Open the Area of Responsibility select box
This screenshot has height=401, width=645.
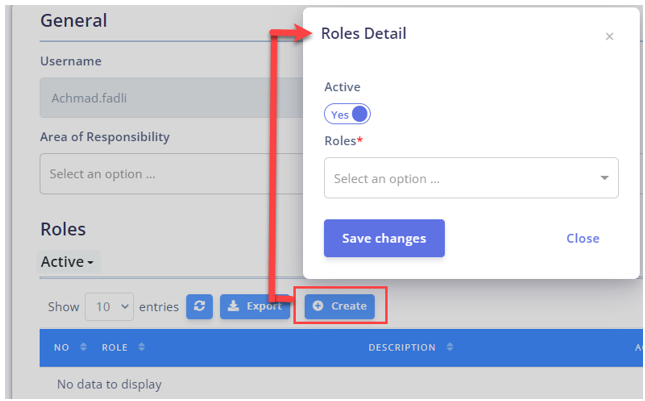(172, 174)
